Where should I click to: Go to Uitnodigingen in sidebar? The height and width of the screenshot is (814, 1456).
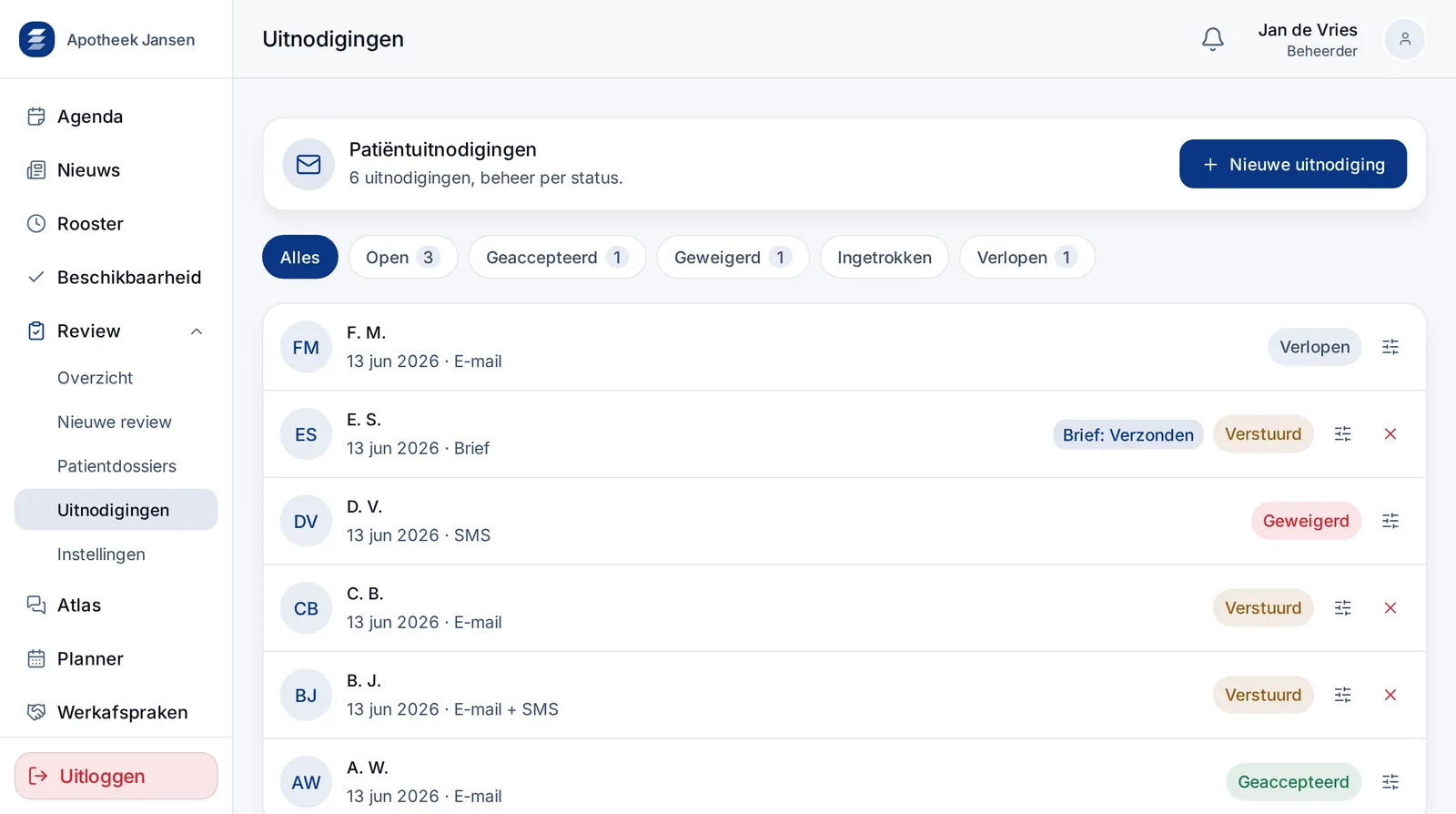116,510
